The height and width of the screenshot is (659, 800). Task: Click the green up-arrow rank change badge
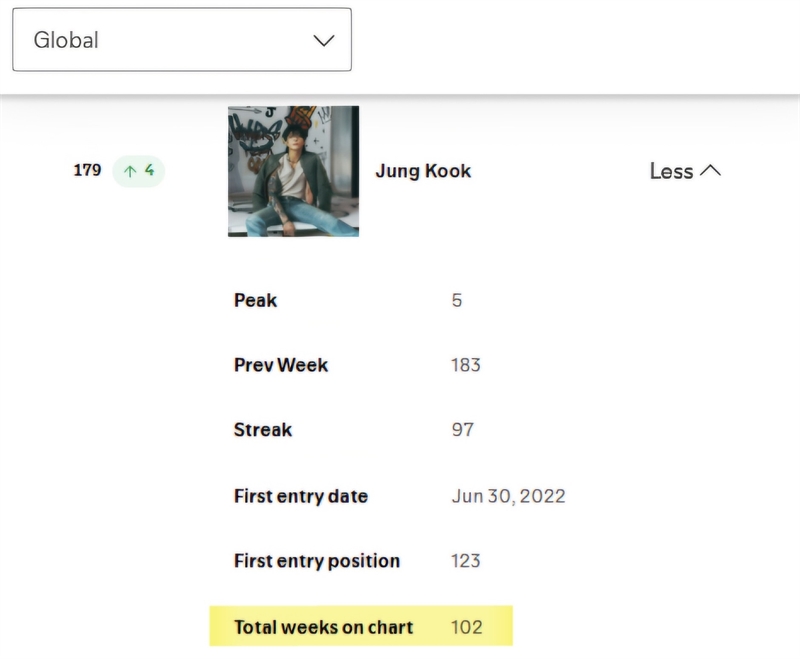click(139, 171)
